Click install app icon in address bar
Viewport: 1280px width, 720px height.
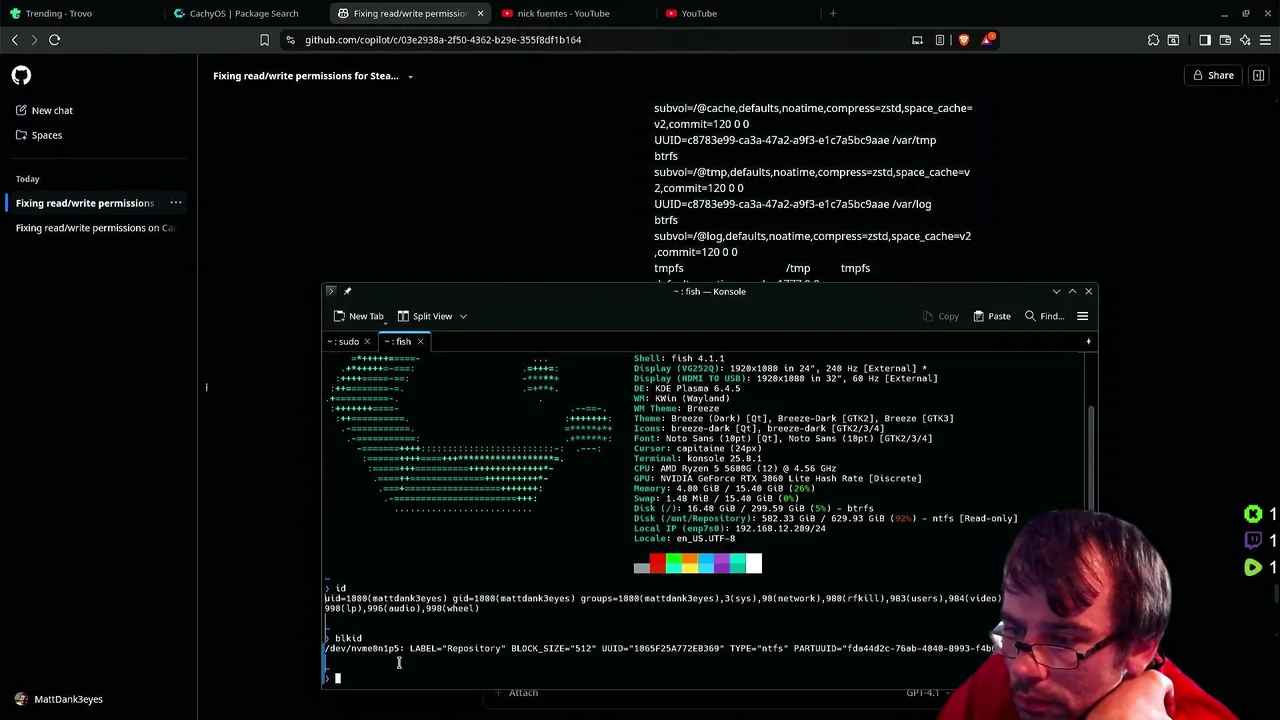pos(917,40)
